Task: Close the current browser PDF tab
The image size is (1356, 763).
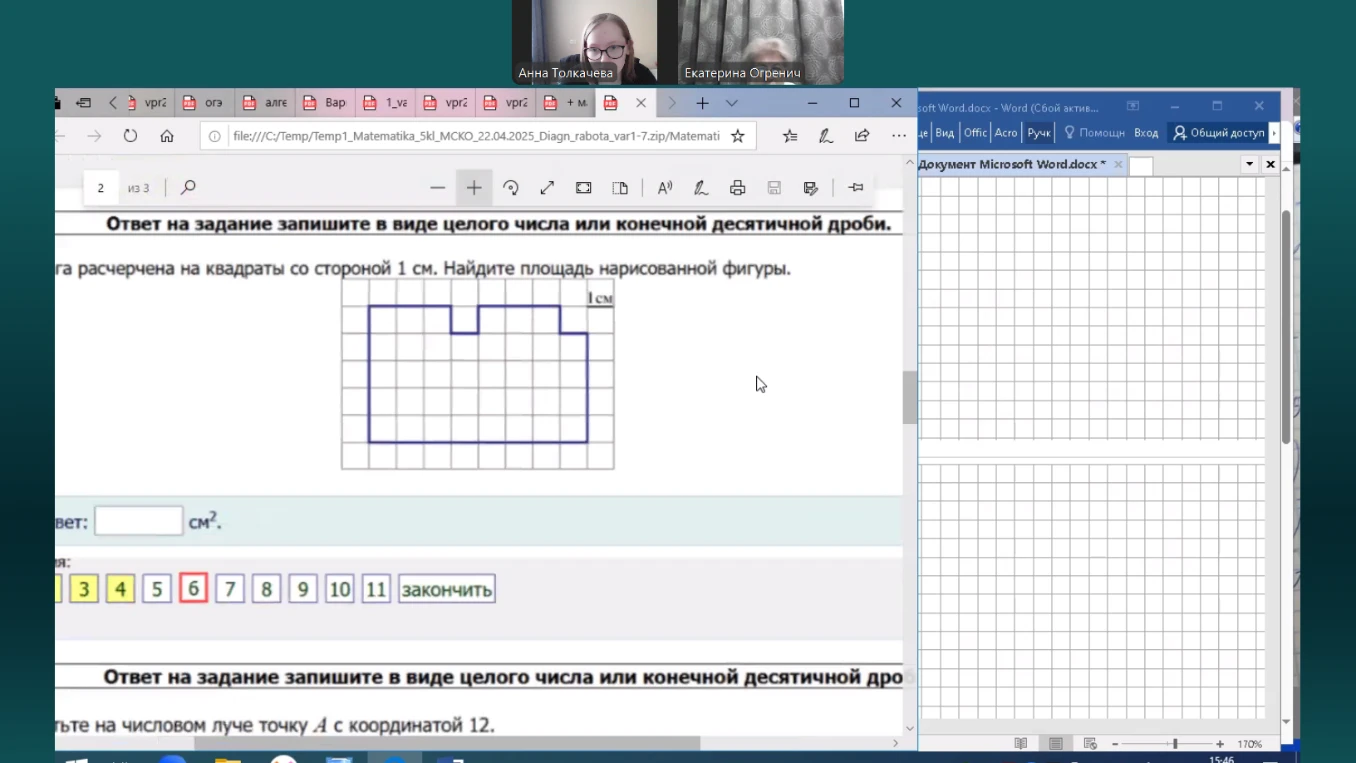Action: [641, 103]
